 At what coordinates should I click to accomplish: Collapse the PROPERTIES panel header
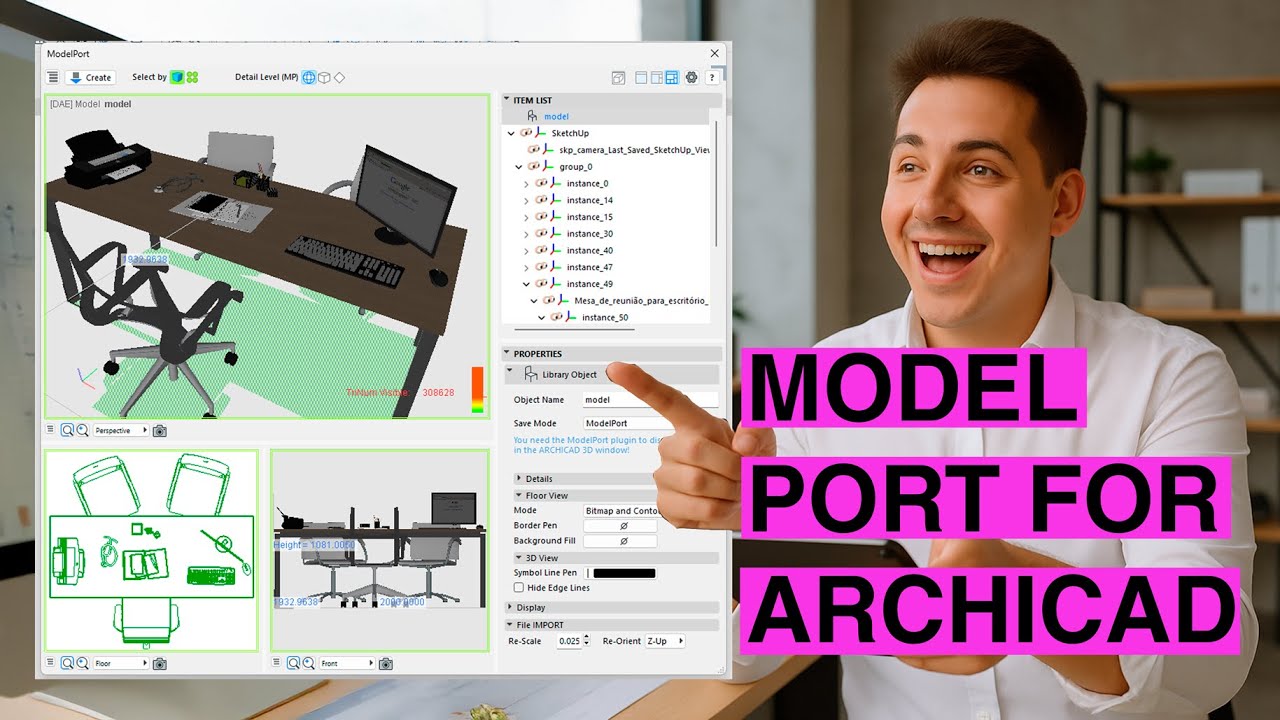tap(612, 353)
